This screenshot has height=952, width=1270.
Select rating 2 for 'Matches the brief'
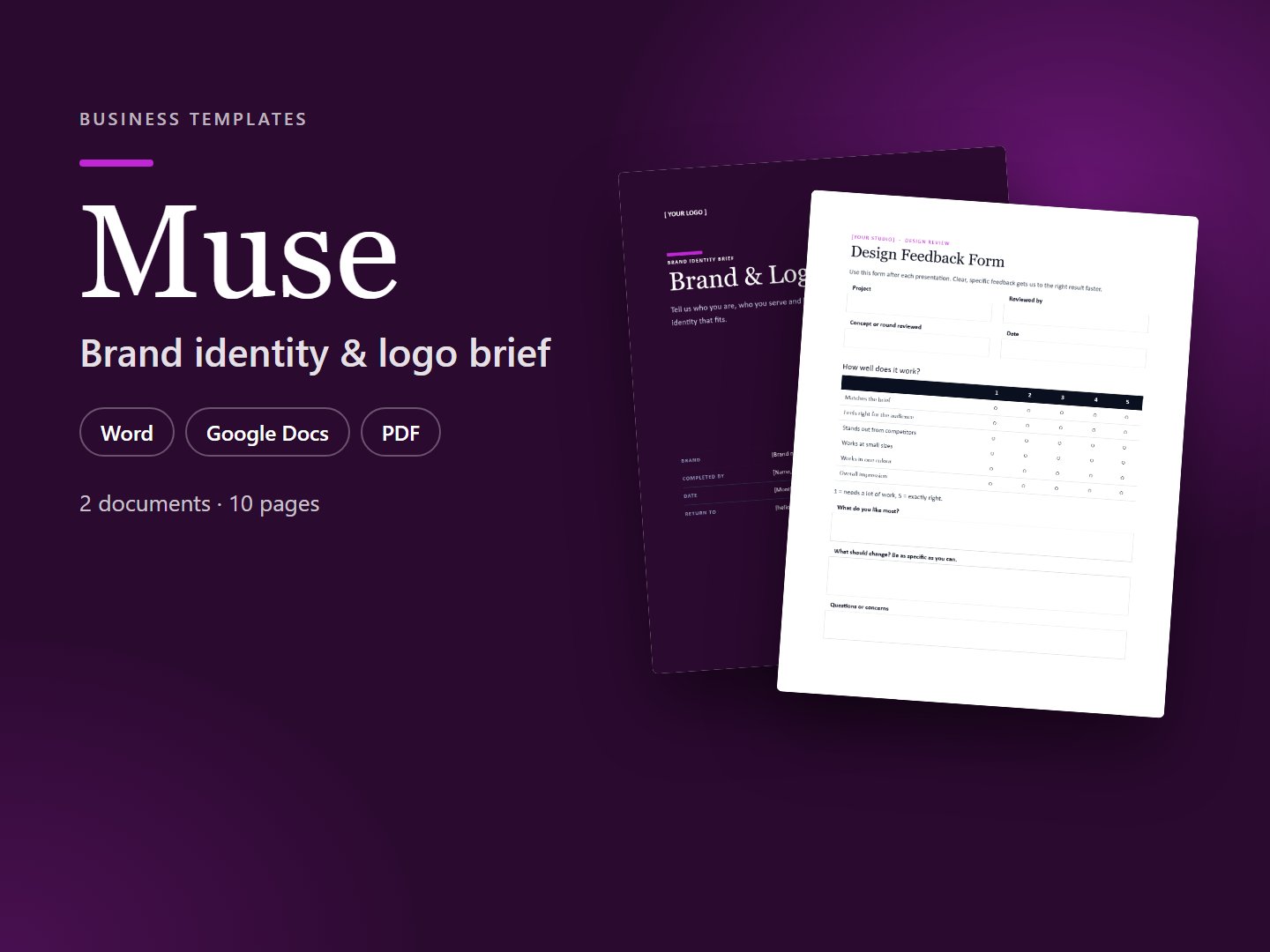pos(1028,411)
